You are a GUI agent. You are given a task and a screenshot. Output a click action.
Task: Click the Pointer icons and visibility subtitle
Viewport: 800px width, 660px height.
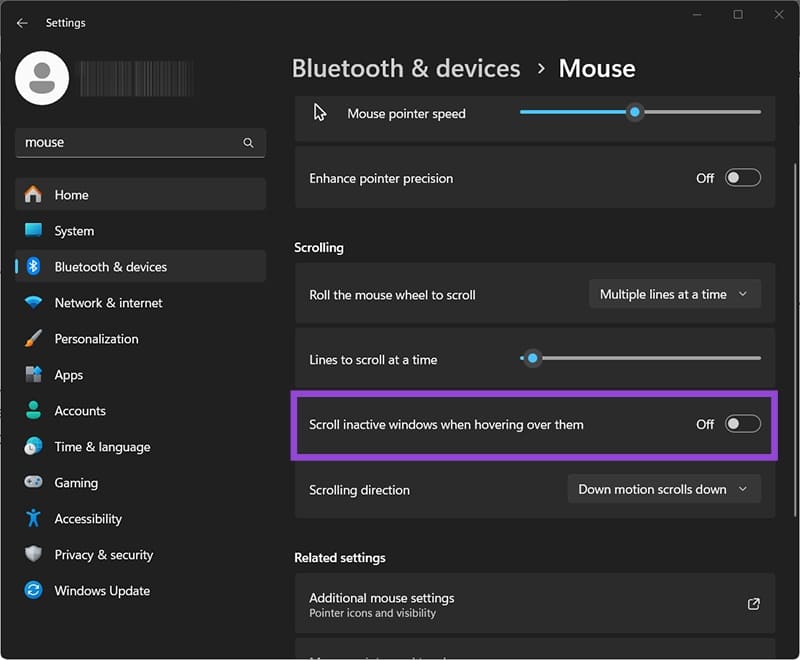(x=372, y=613)
